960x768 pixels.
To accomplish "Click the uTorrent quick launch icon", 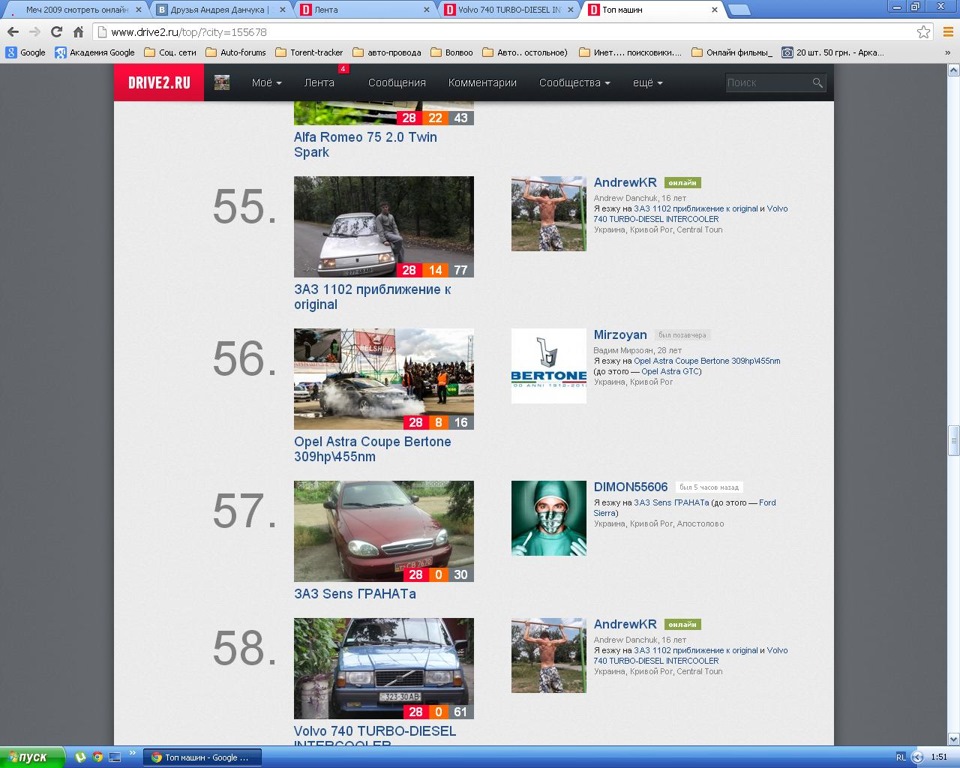I will pyautogui.click(x=80, y=757).
